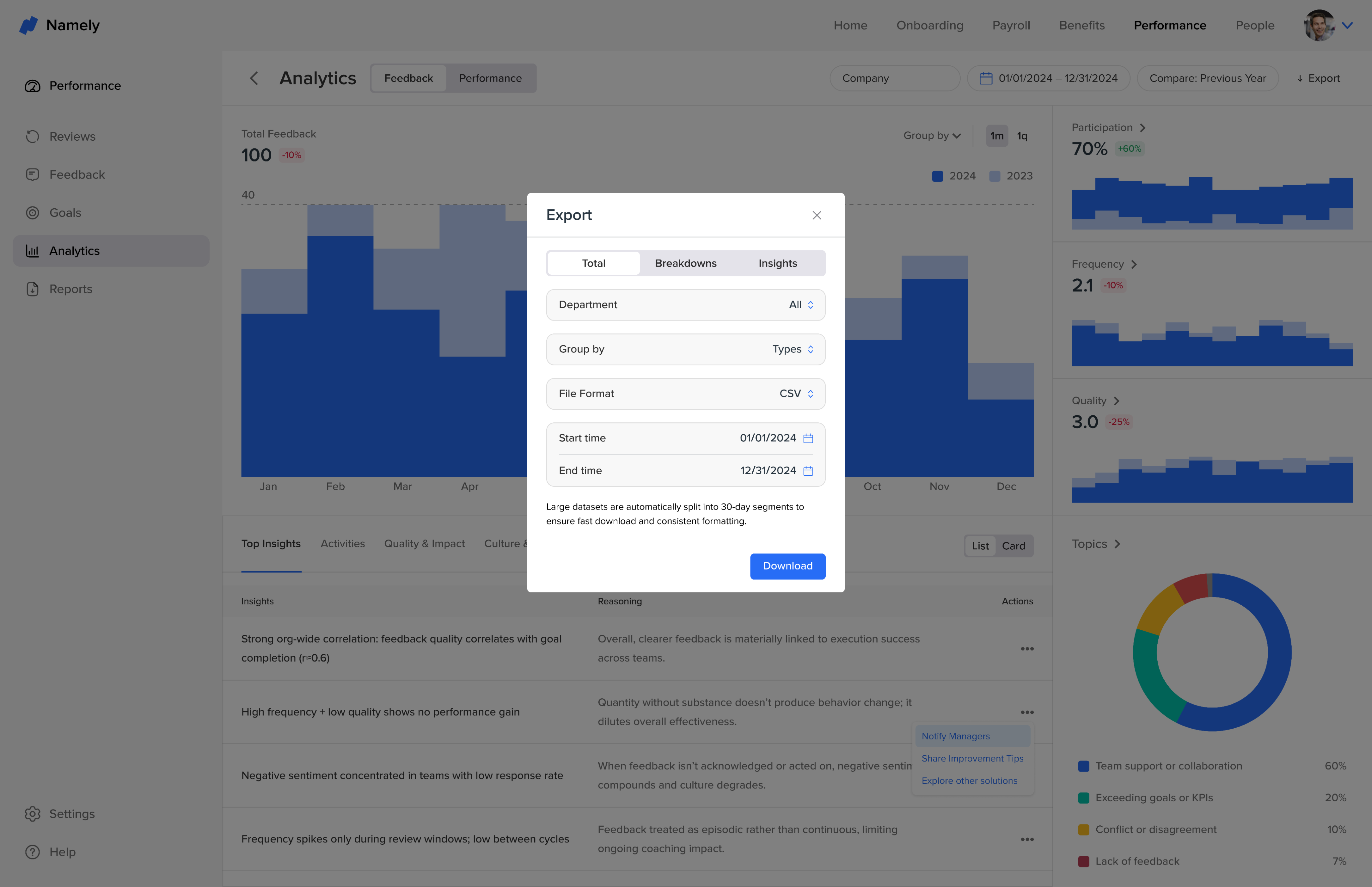Switch Export segment to Insights

tap(777, 263)
